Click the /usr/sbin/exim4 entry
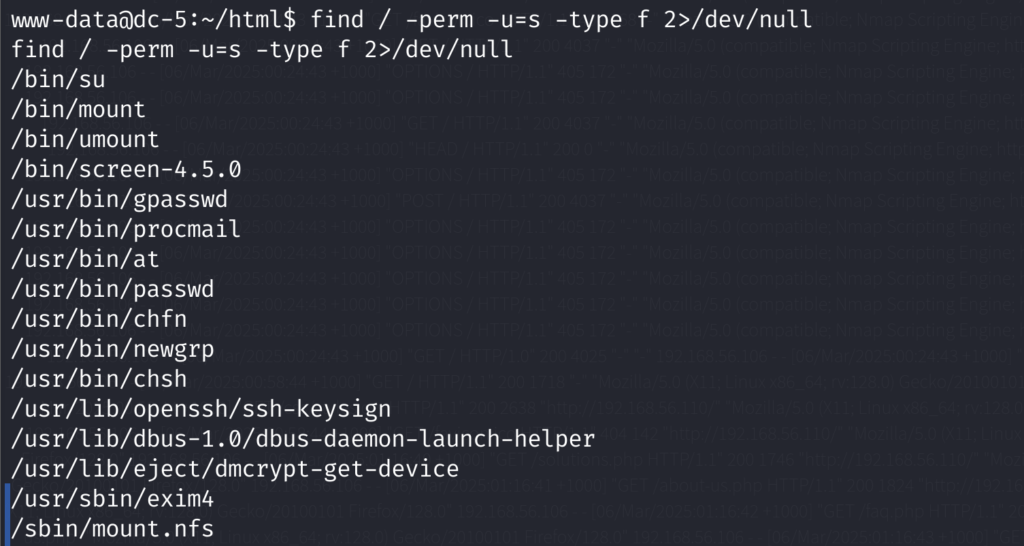The image size is (1024, 546). 112,500
